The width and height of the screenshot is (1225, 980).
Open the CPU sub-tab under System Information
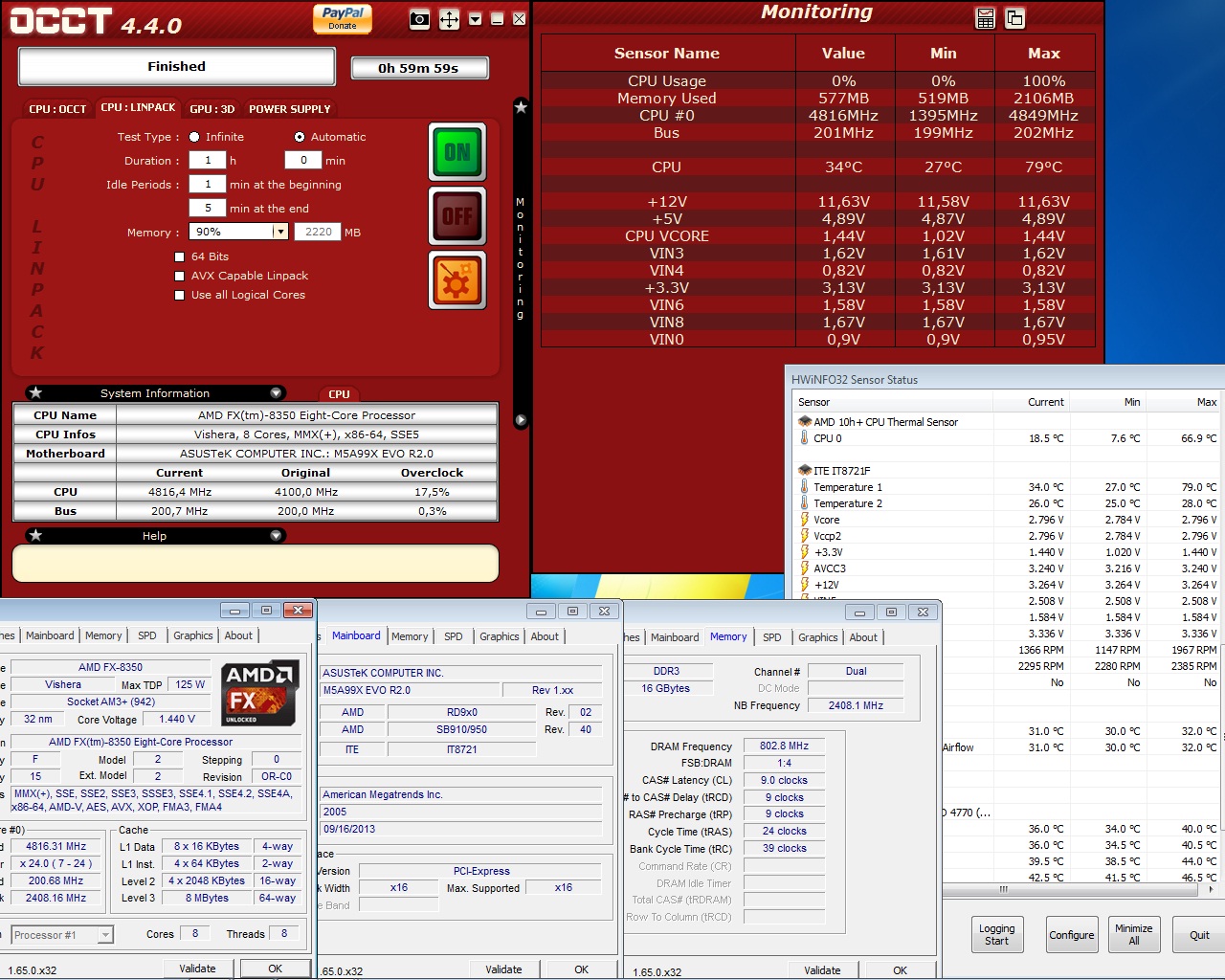[339, 394]
